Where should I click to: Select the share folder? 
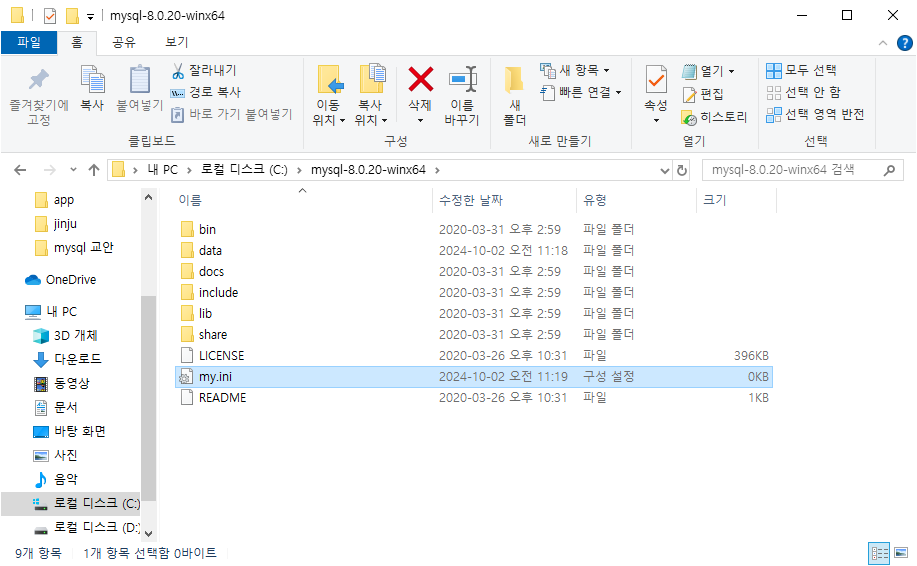(x=213, y=335)
